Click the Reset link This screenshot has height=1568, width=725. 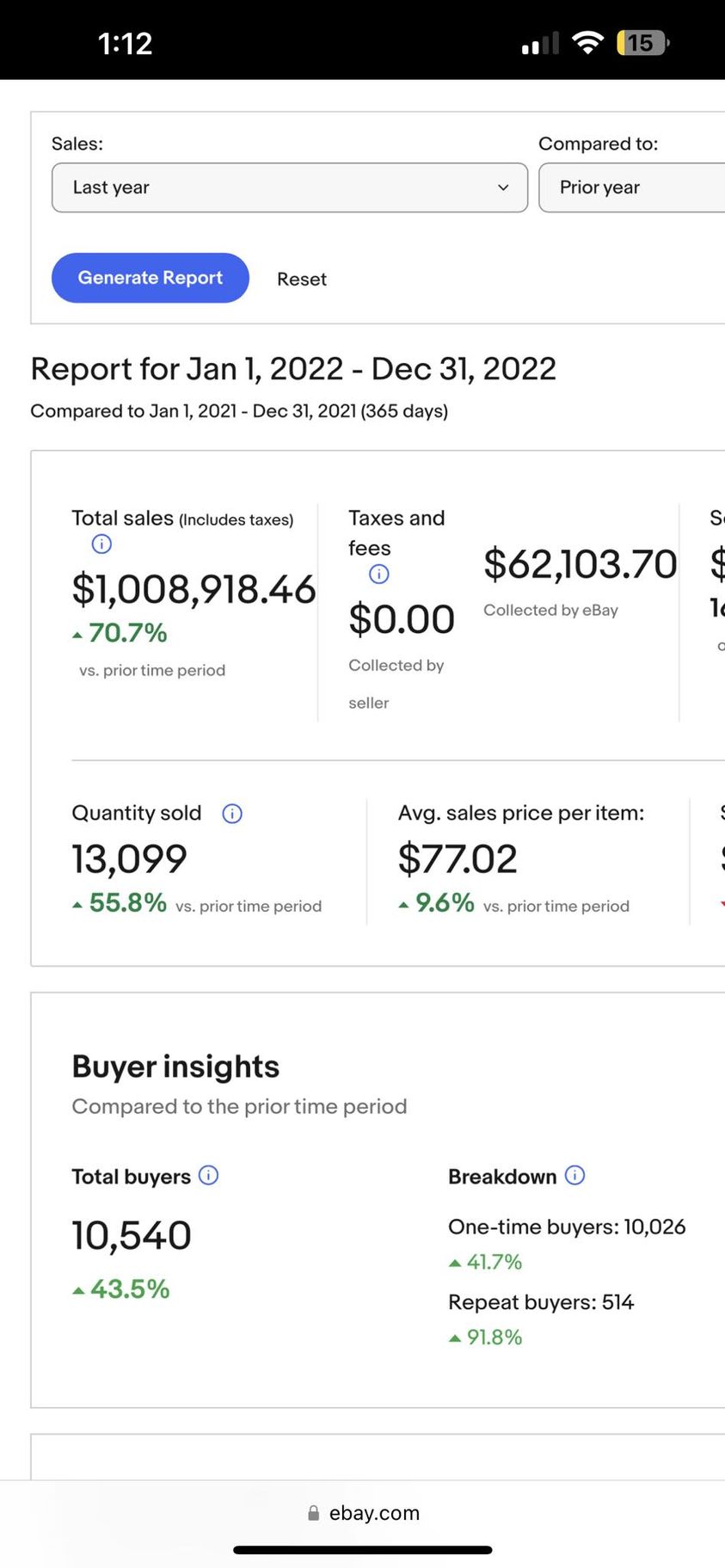[x=301, y=280]
